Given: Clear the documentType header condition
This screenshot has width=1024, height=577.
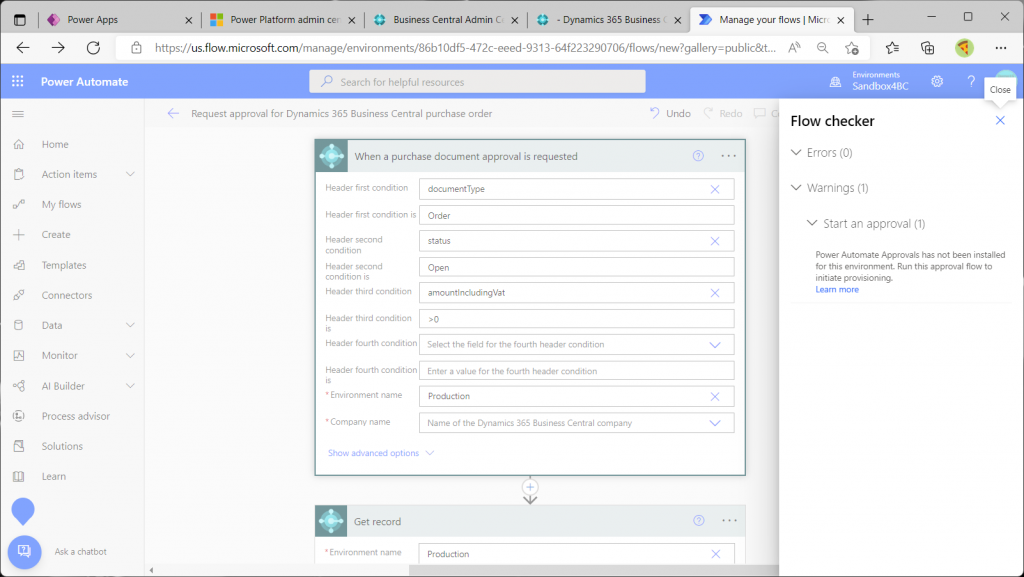Looking at the screenshot, I should (715, 189).
